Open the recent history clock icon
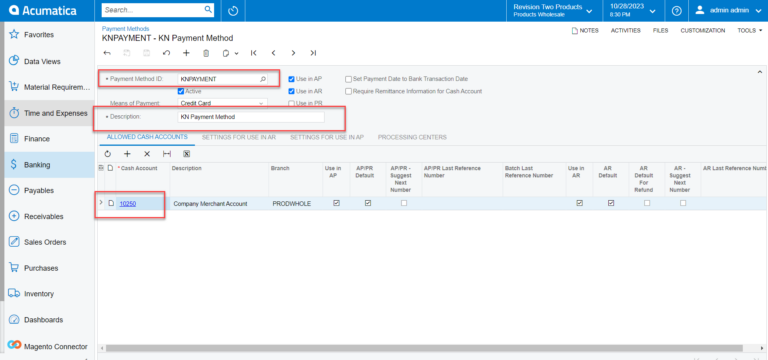Image resolution: width=768 pixels, height=360 pixels. tap(233, 10)
